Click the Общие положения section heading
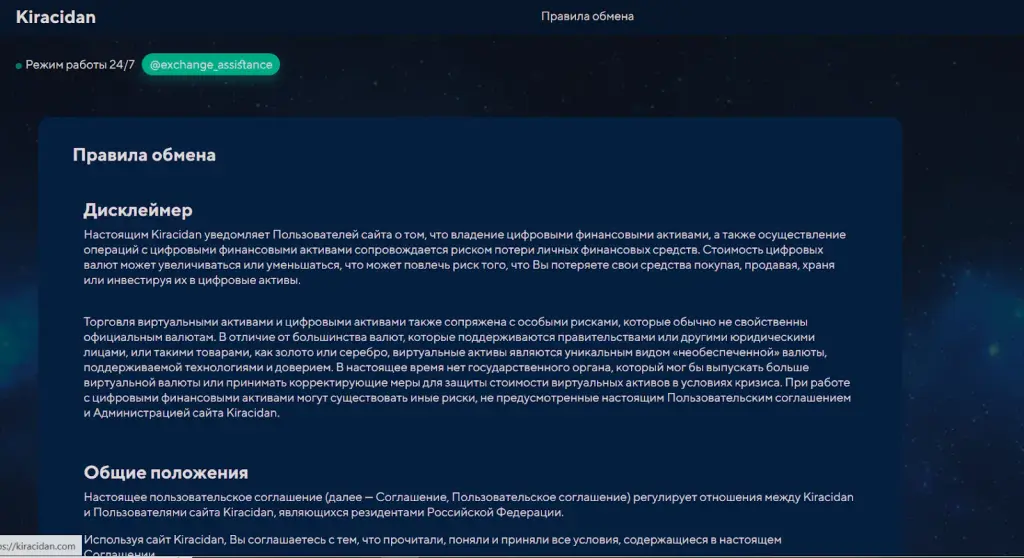Image resolution: width=1024 pixels, height=558 pixels. tap(166, 472)
